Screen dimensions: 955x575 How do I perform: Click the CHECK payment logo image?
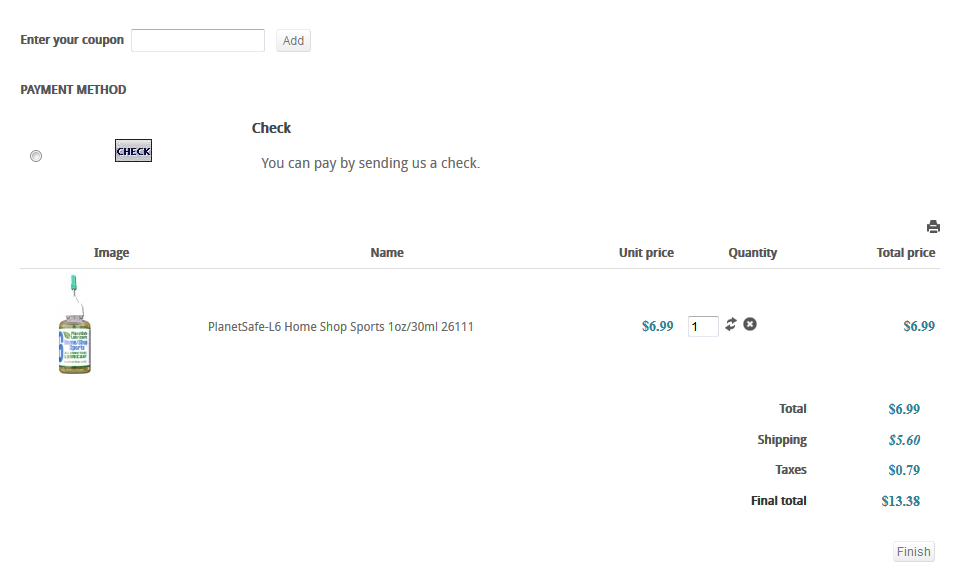point(133,150)
